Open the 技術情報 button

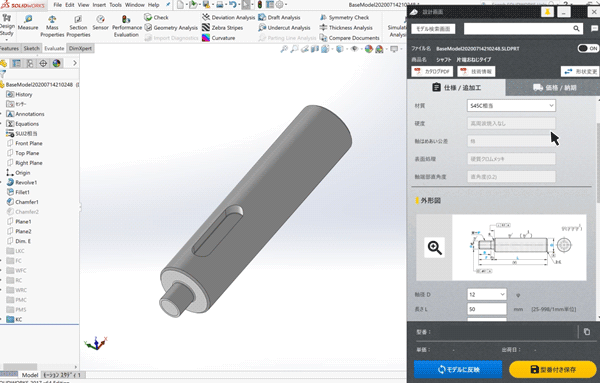pos(476,72)
